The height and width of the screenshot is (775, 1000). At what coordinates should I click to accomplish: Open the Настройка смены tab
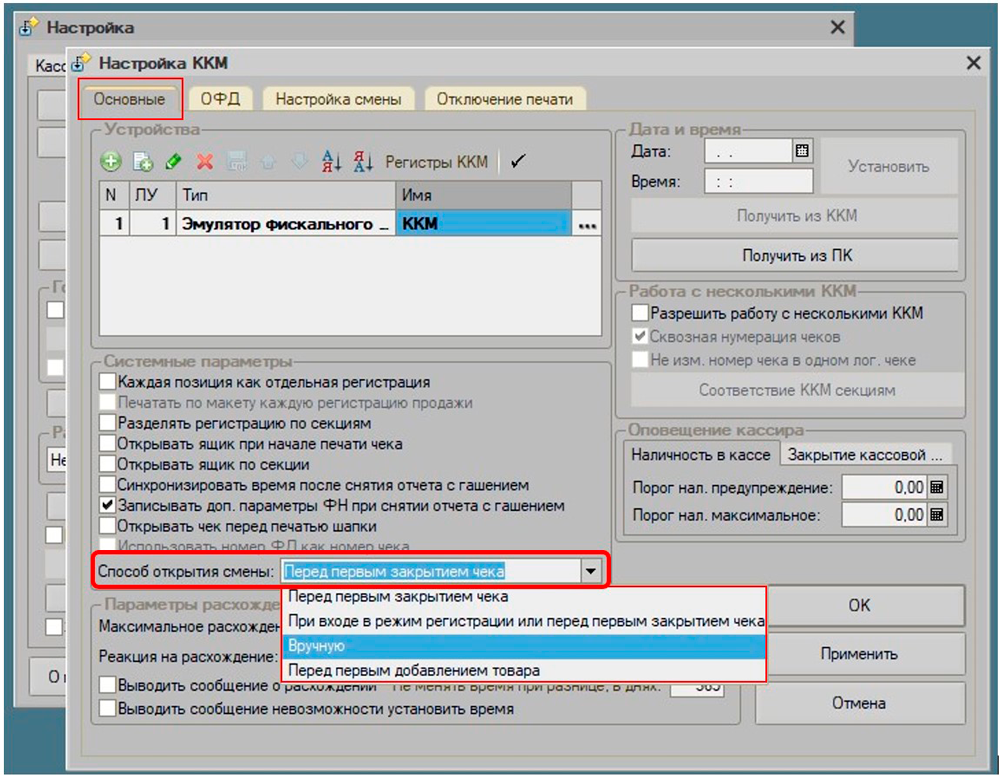338,99
